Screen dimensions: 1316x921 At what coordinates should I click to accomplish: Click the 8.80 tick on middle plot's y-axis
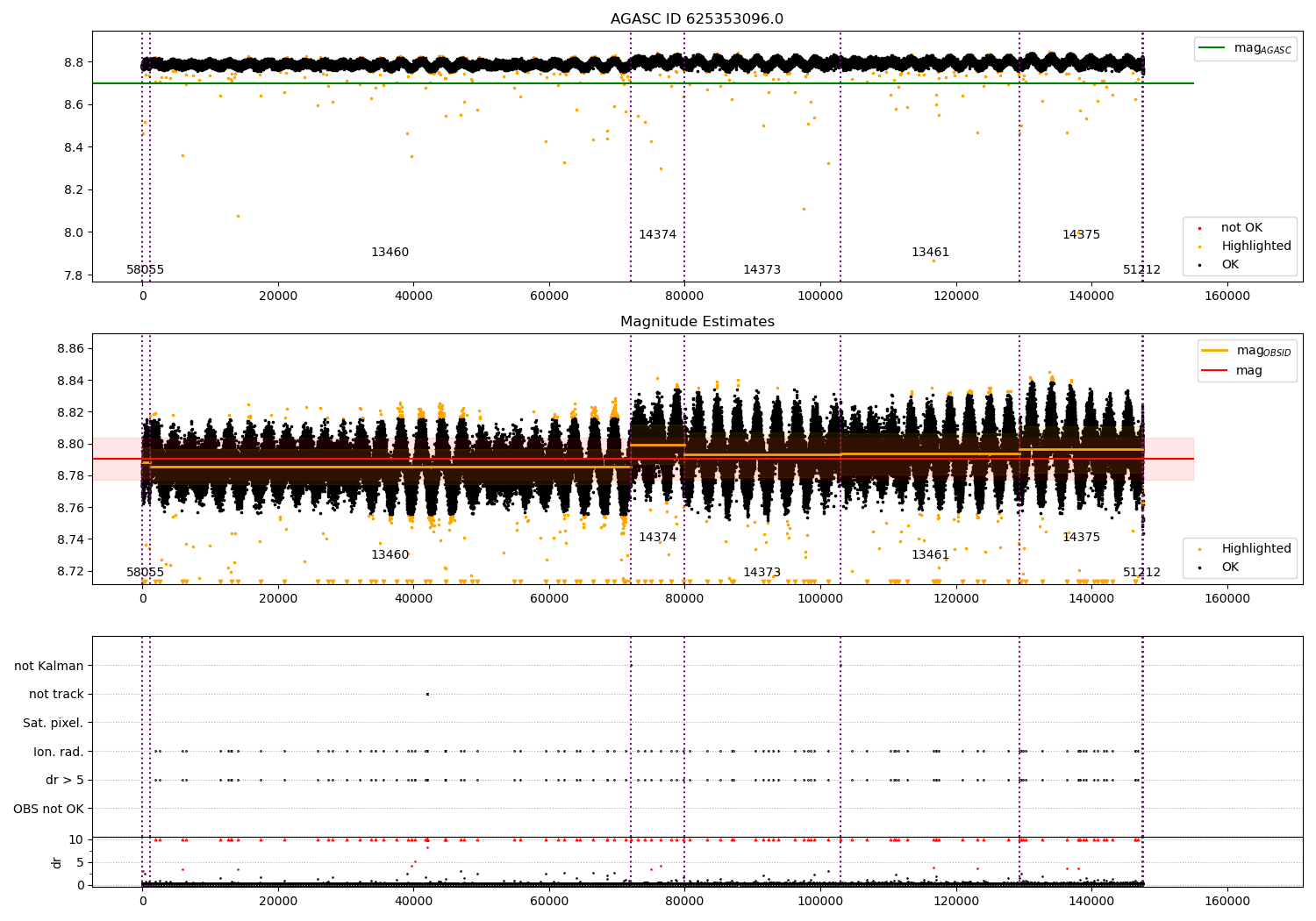pos(69,445)
